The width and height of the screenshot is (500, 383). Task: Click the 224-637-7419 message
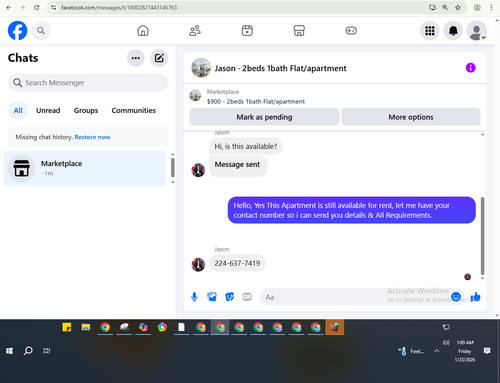[x=237, y=263]
